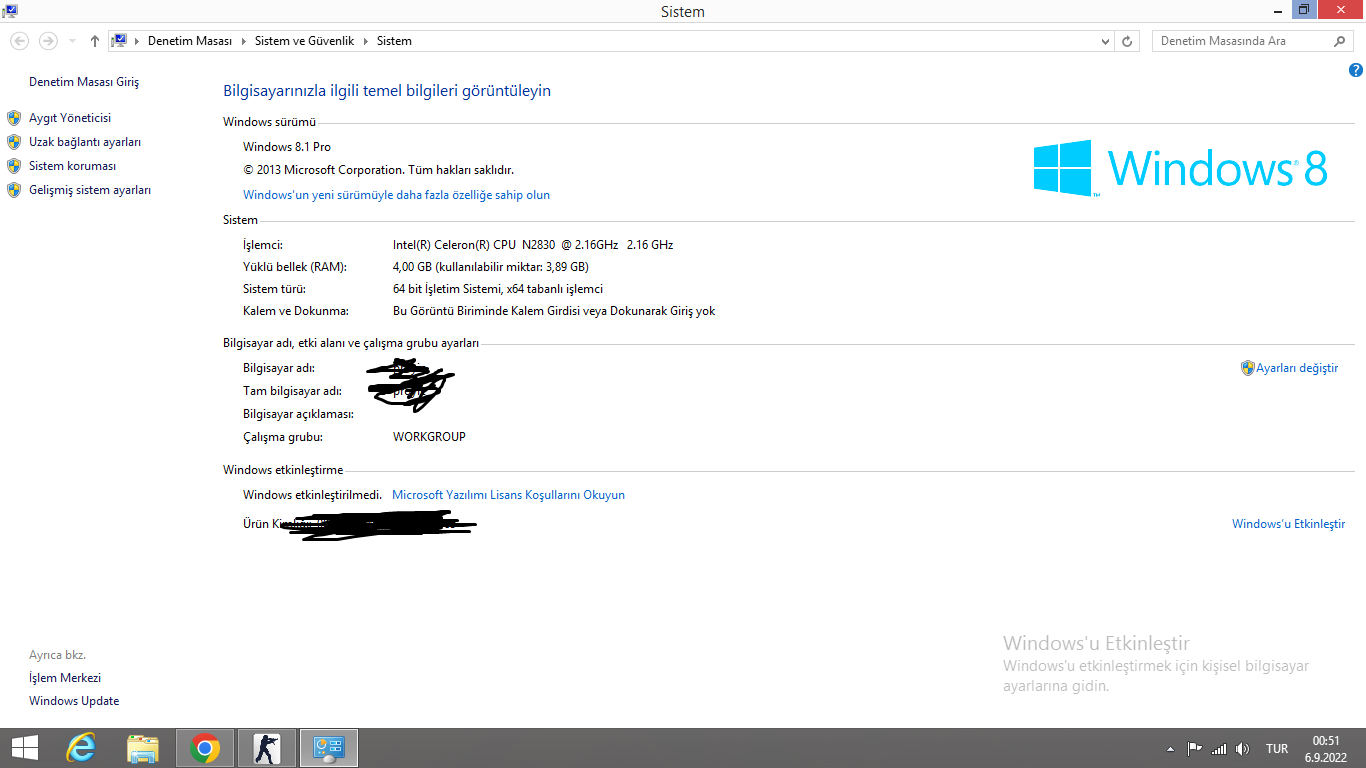Go up one level with the Up arrow
Image resolution: width=1366 pixels, height=768 pixels.
tap(95, 41)
